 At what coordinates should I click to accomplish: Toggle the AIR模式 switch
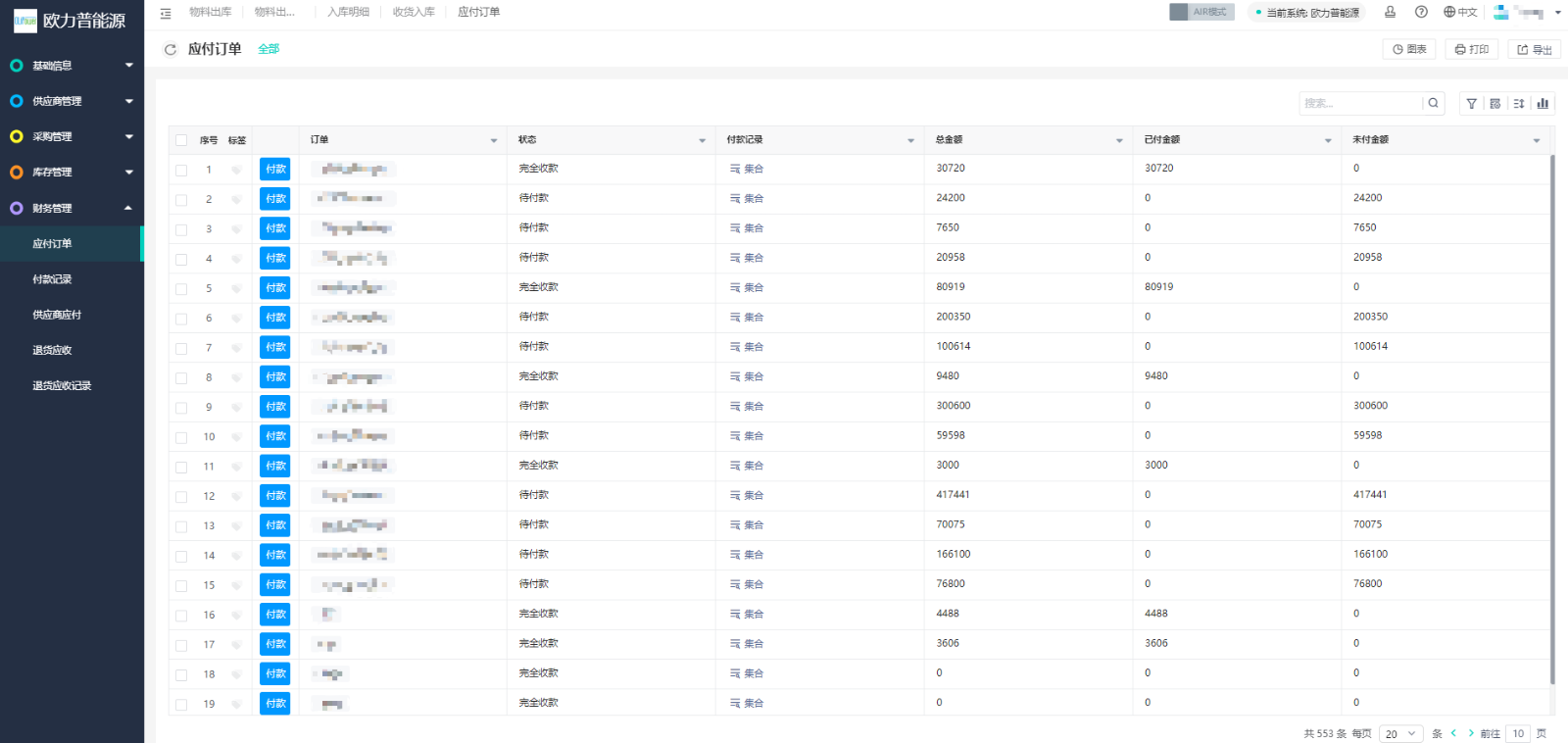[x=1201, y=12]
